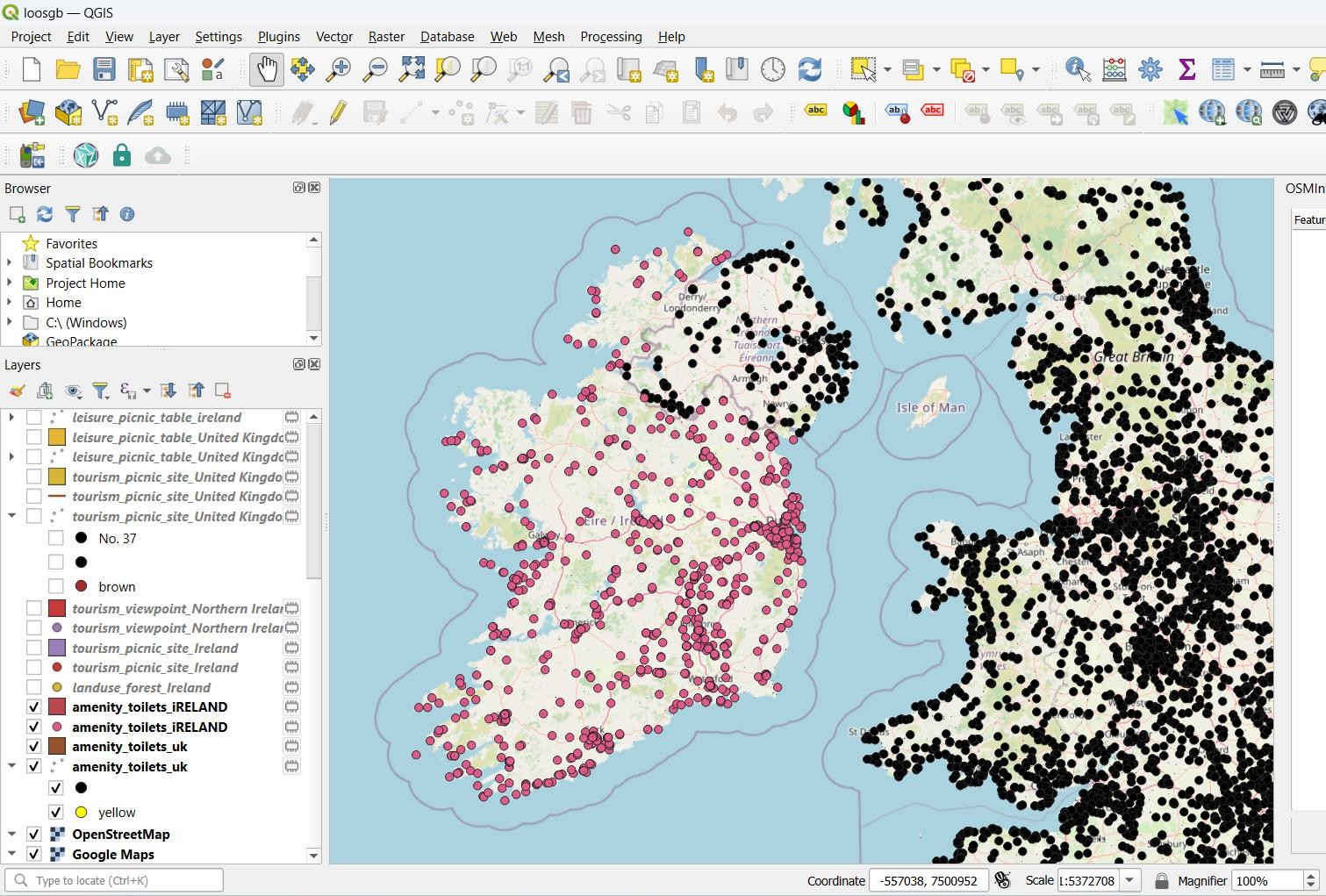Select the amenity_toilets_uk polygon layer

[x=129, y=747]
